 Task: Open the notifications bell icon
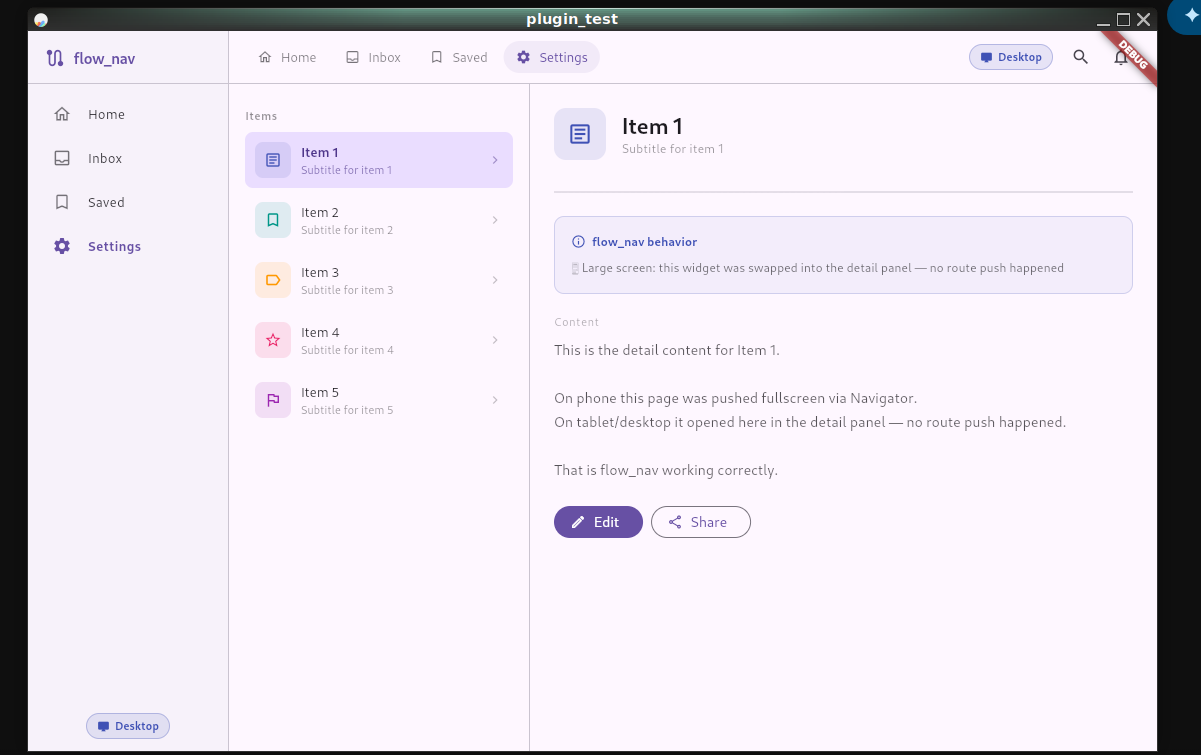(x=1121, y=58)
